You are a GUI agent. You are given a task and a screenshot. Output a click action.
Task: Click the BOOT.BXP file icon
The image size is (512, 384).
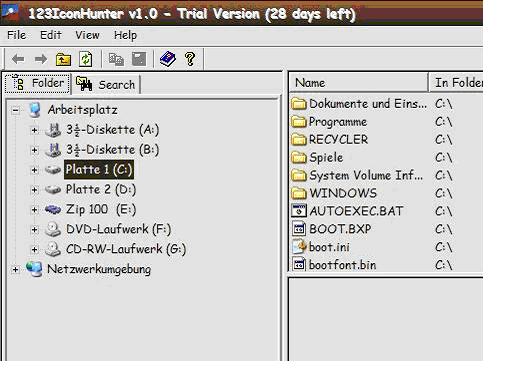pyautogui.click(x=299, y=229)
